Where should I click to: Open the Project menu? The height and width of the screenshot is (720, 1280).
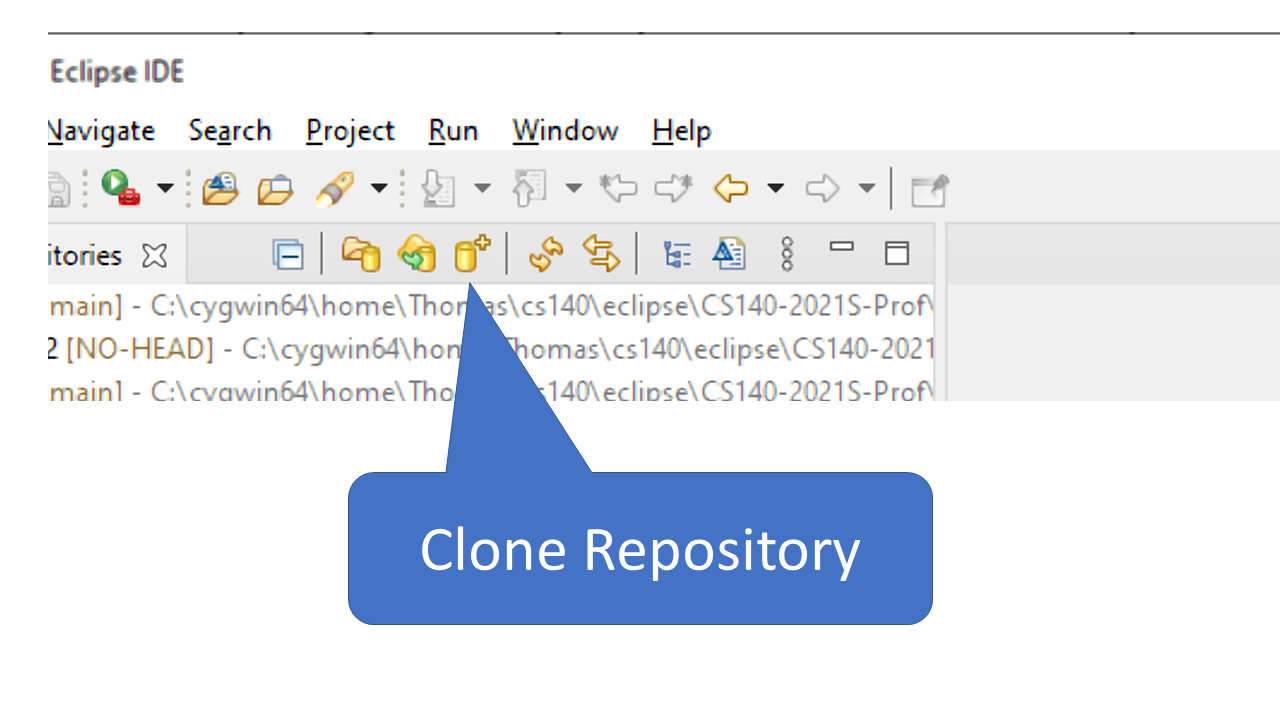(350, 131)
